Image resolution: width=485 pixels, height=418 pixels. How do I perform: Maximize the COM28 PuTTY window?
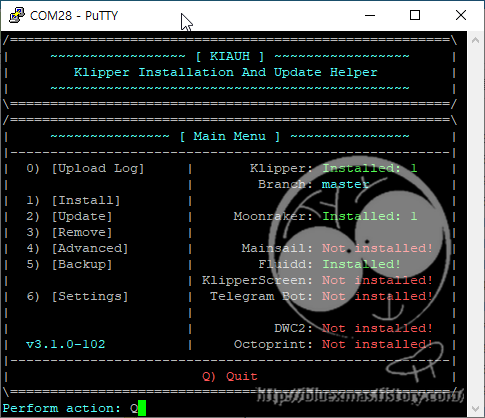pos(415,15)
